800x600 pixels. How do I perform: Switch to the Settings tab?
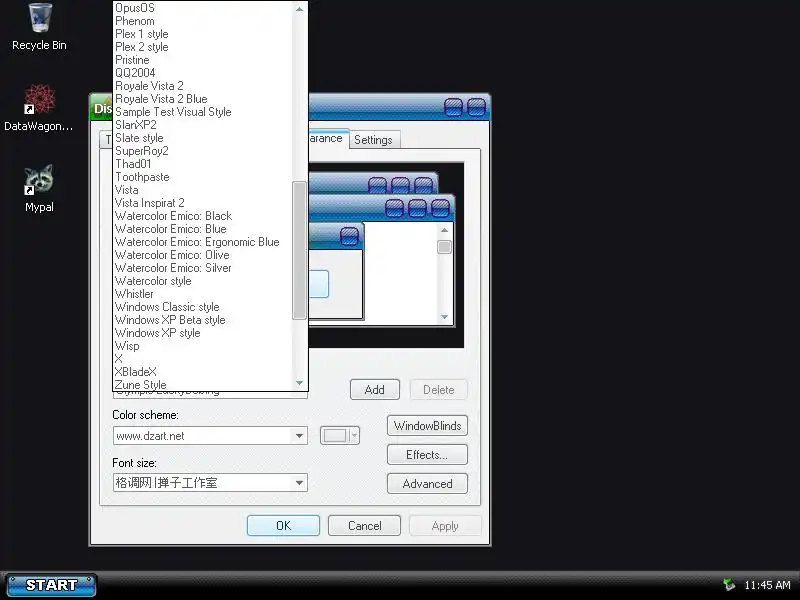(373, 140)
